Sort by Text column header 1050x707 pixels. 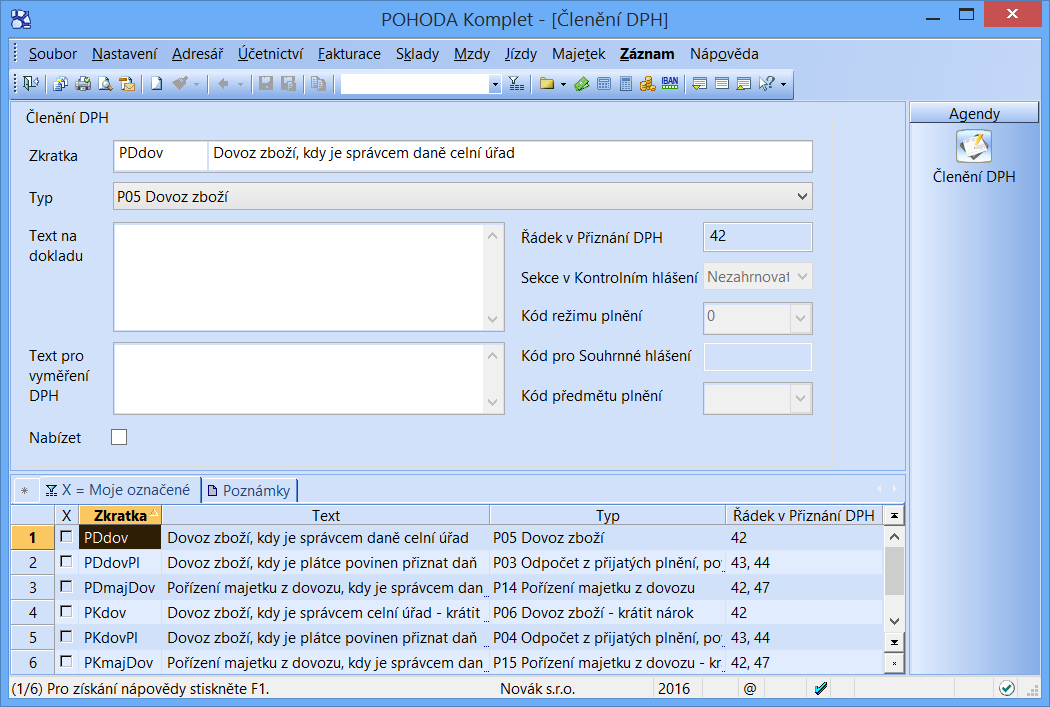(325, 515)
